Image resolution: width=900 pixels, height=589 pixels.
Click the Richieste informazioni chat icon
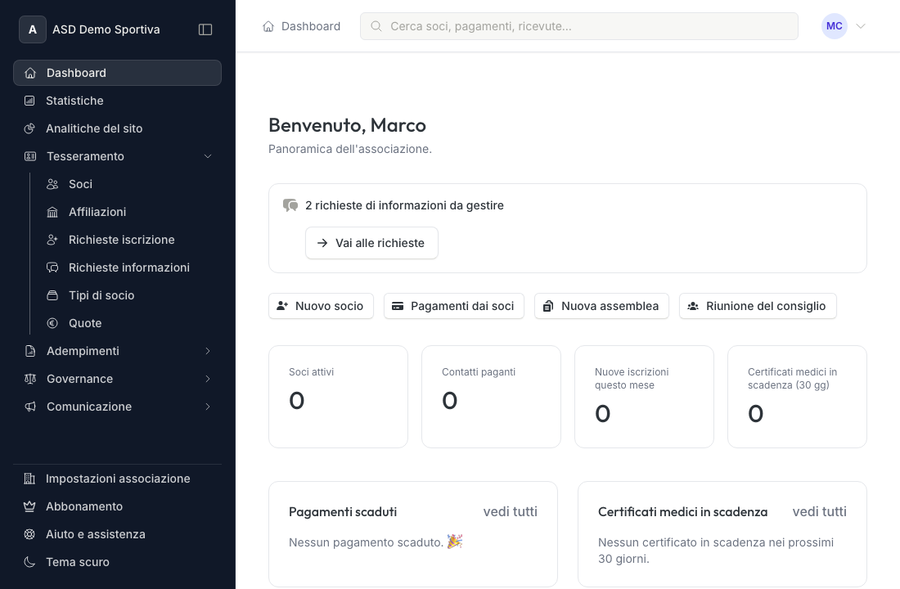(x=52, y=268)
